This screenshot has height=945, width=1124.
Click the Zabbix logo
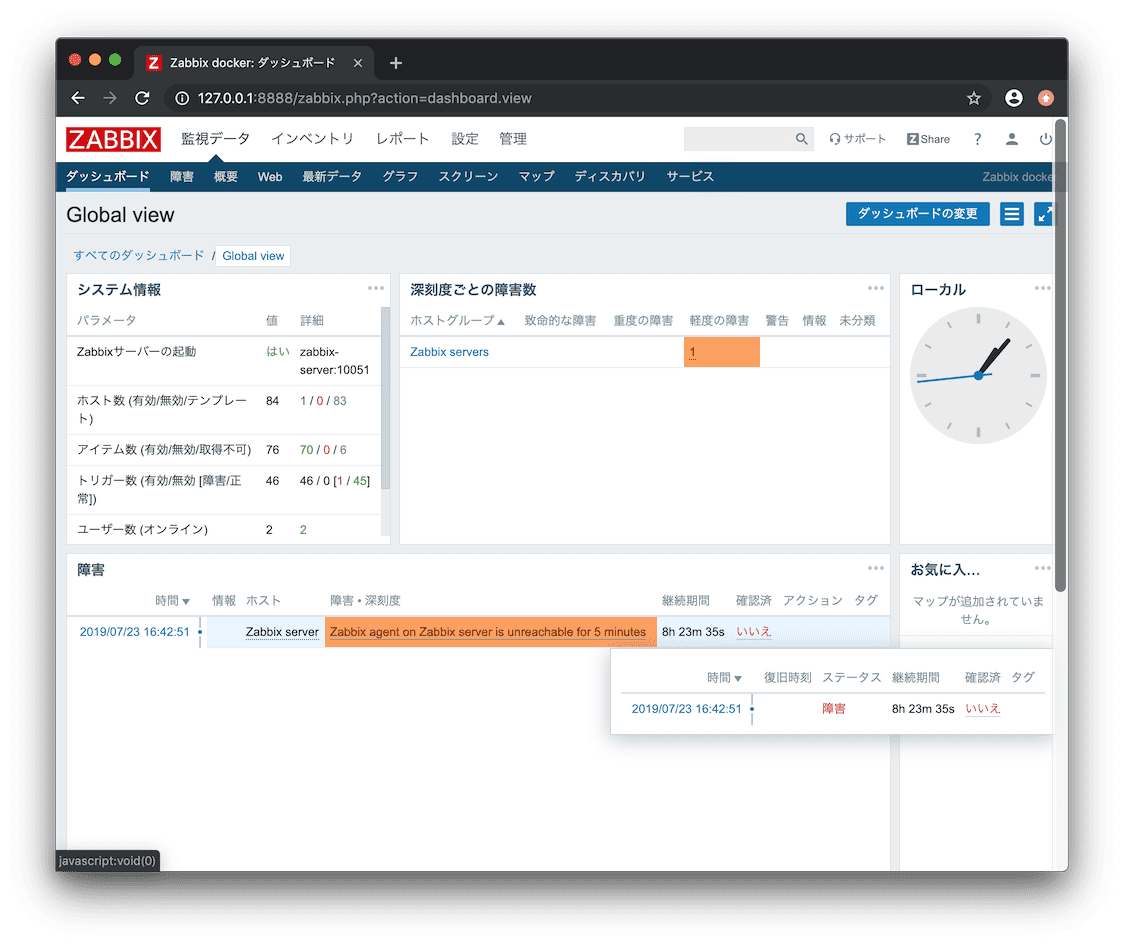113,139
